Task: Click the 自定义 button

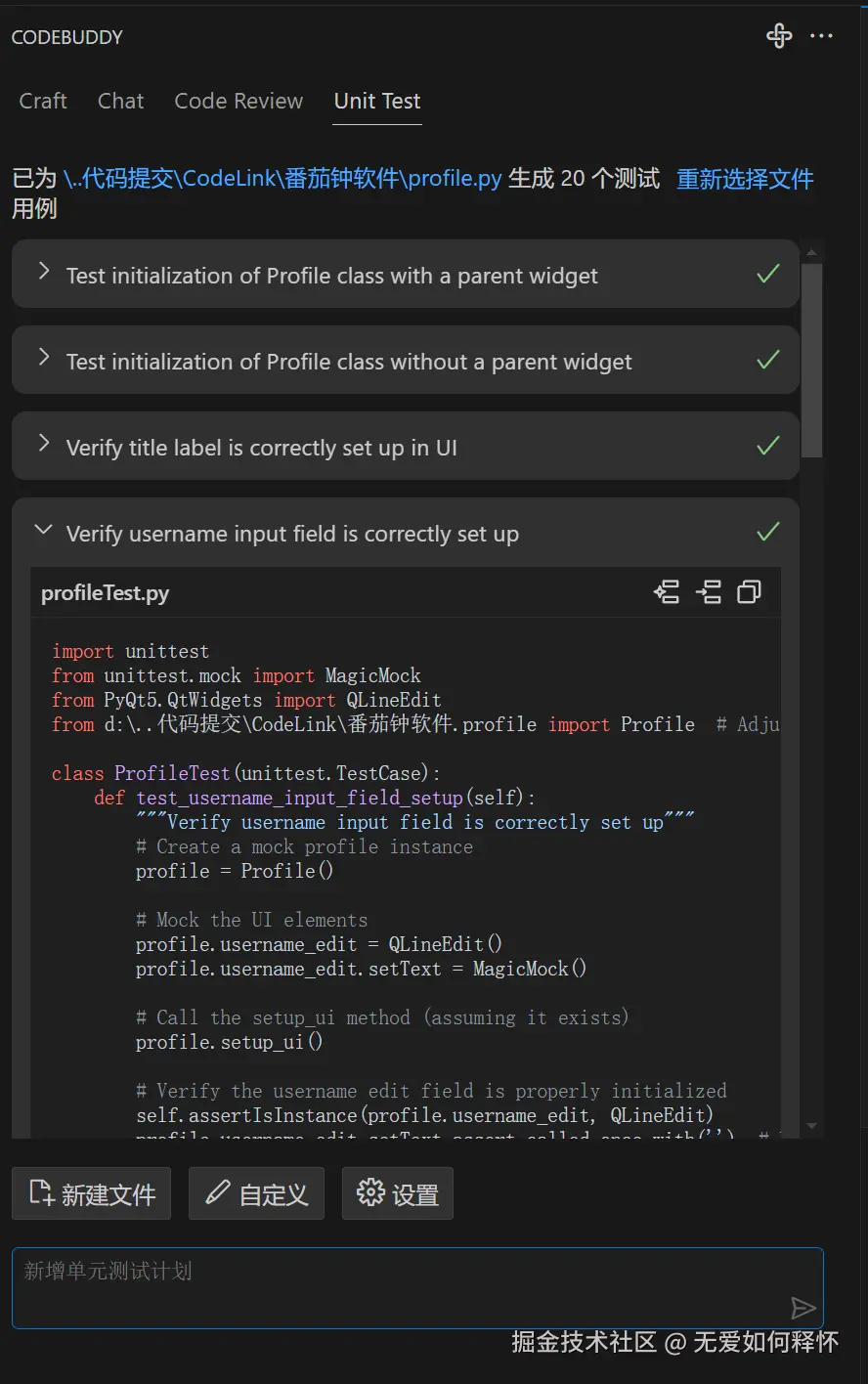Action: (x=256, y=1193)
